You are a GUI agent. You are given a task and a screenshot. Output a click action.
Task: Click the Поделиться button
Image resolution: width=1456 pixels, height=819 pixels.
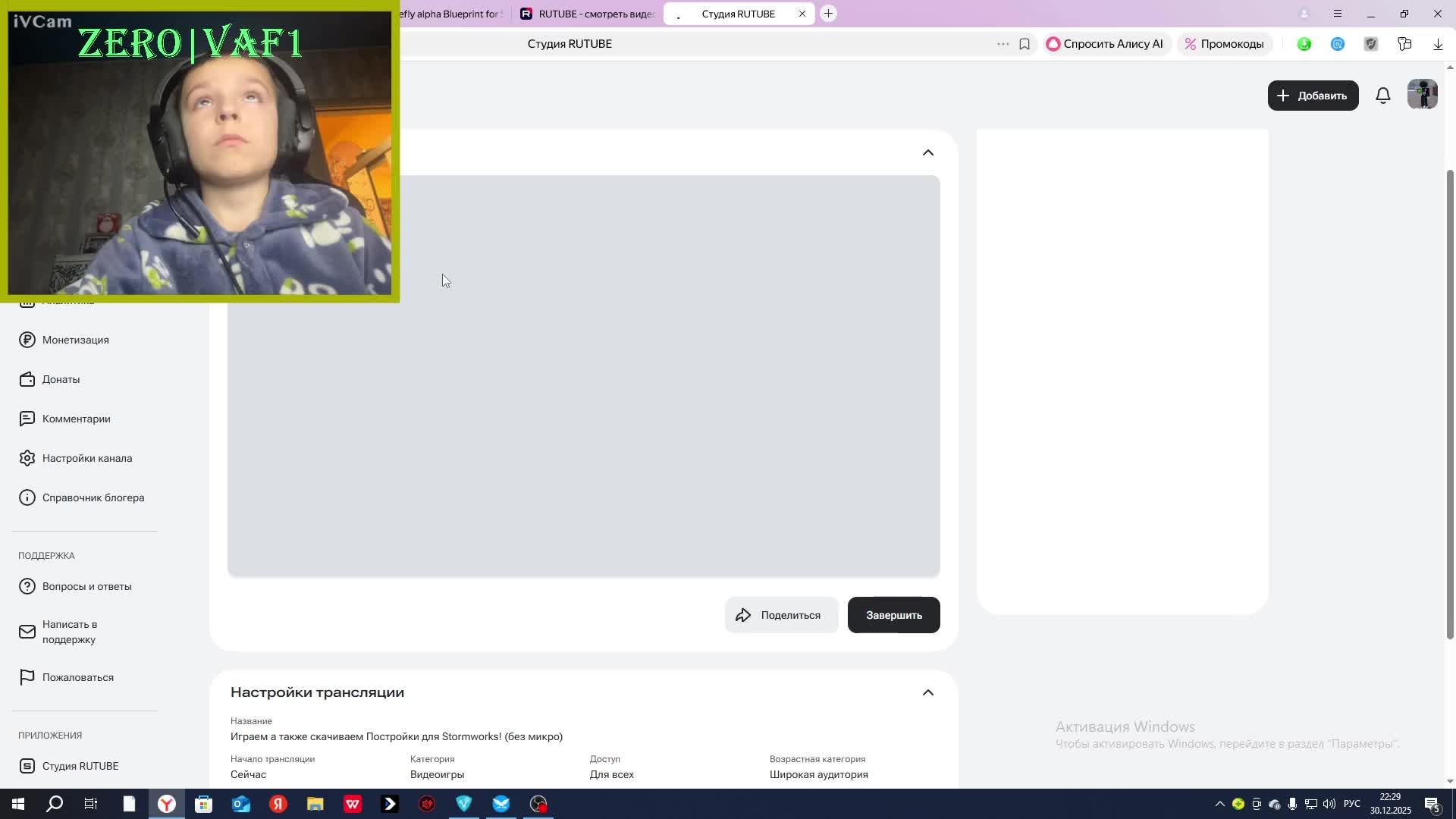point(780,615)
